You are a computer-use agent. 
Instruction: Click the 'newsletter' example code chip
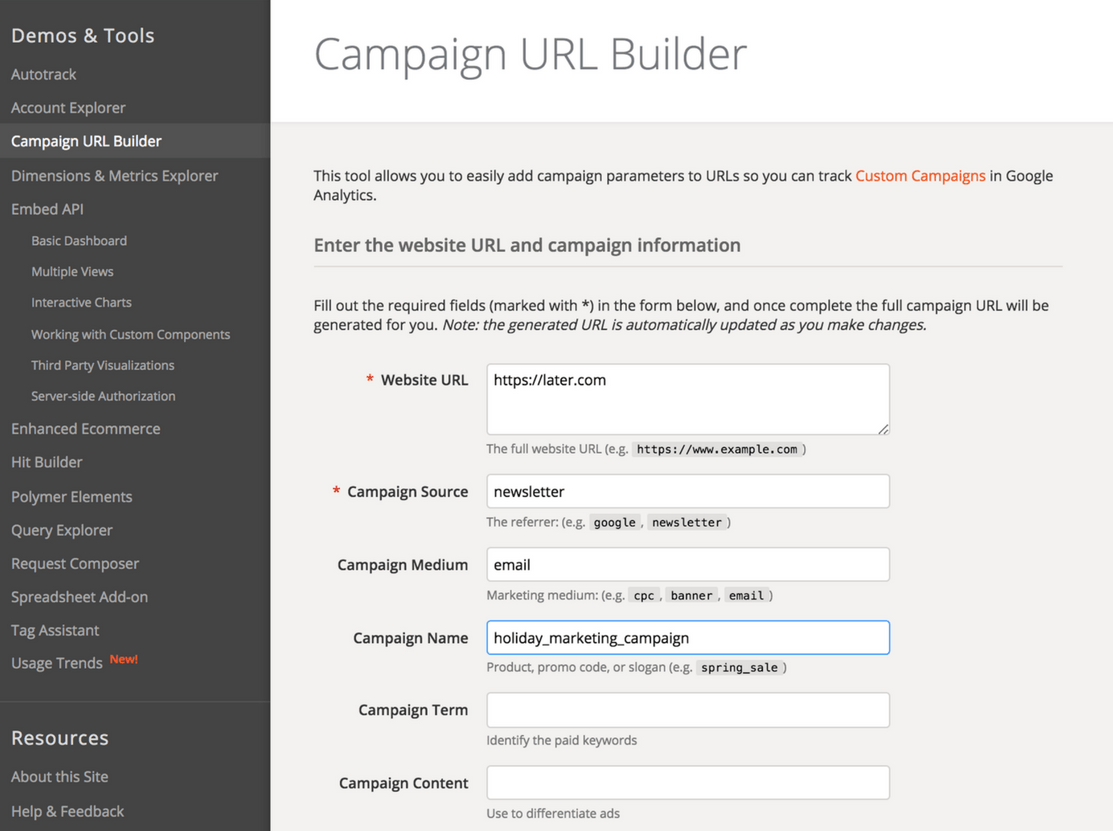[686, 522]
